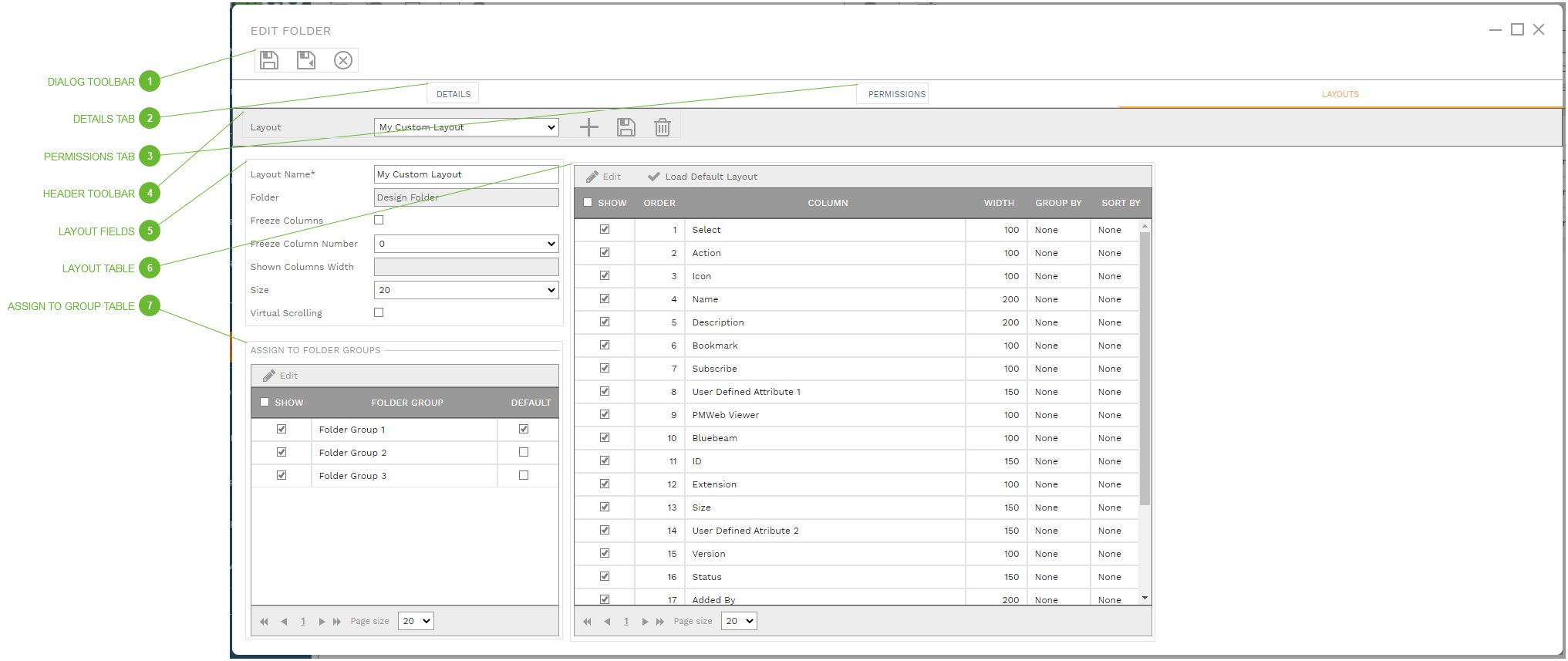Viewport: 1568px width, 661px height.
Task: Click page 1 link in layout table pager
Action: point(626,622)
